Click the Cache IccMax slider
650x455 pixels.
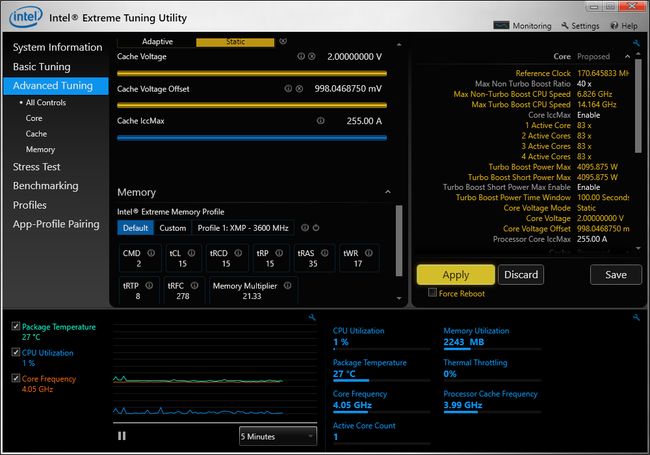(252, 138)
